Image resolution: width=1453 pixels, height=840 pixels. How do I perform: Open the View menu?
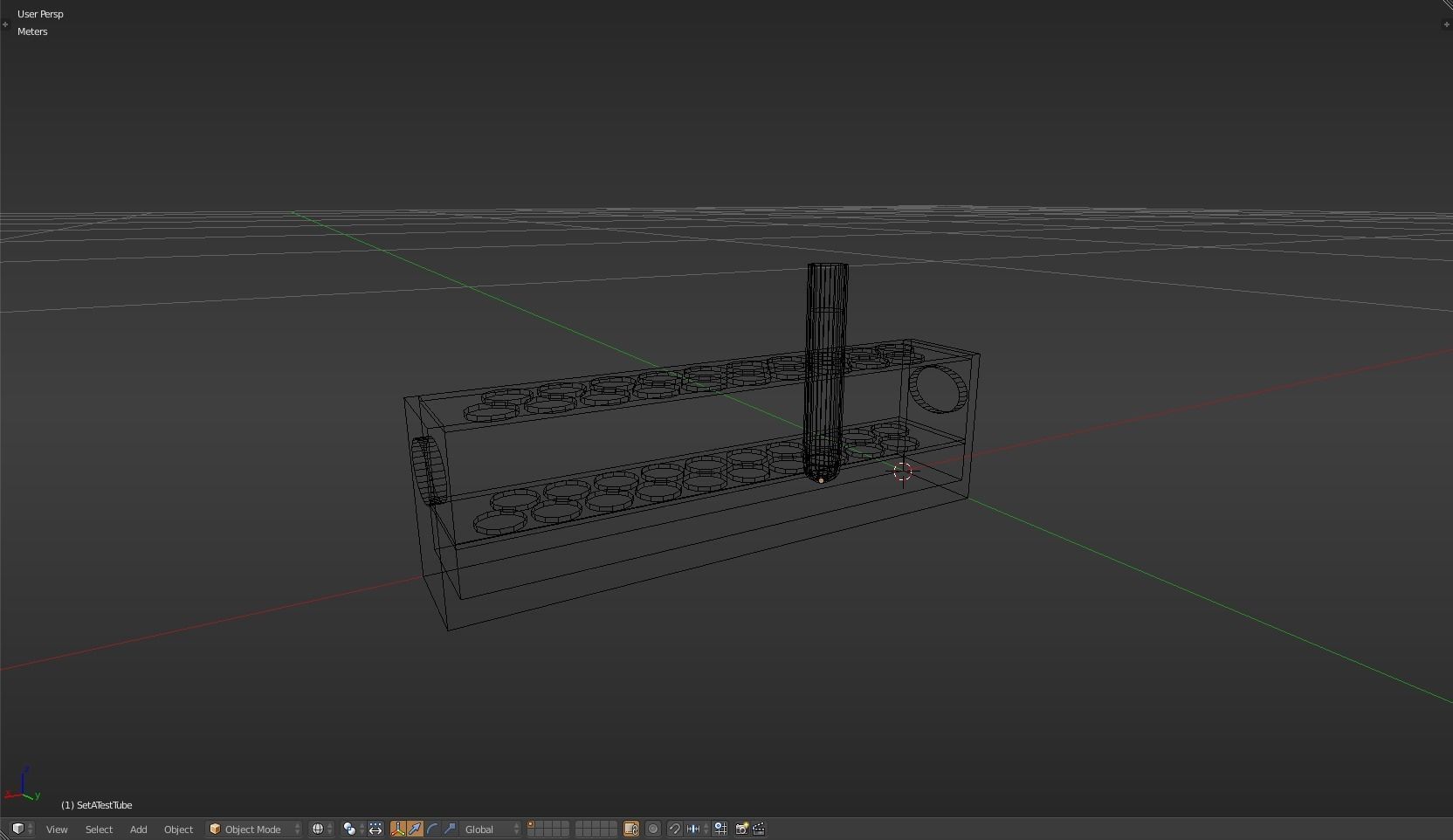[57, 829]
